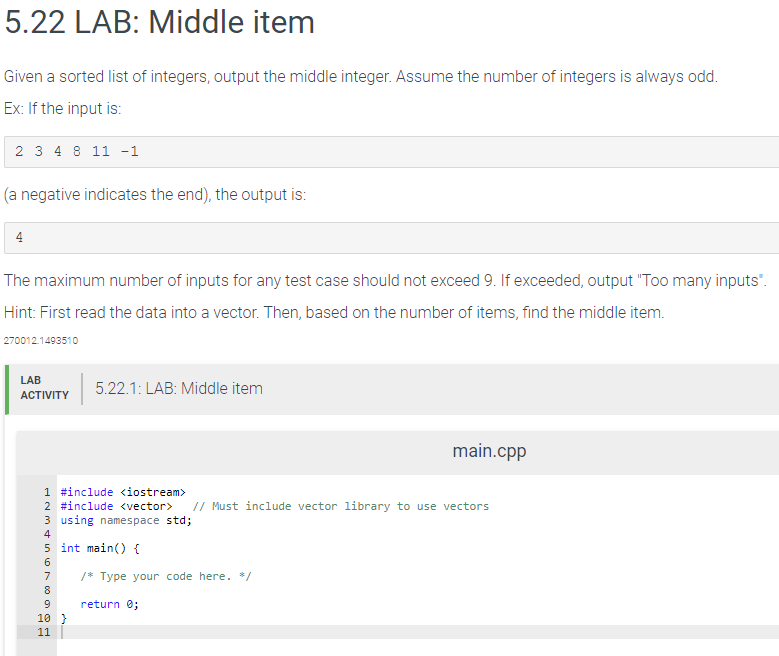This screenshot has height=656, width=779.
Task: Click the 270012.1493510 identifier text
Action: click(x=41, y=340)
